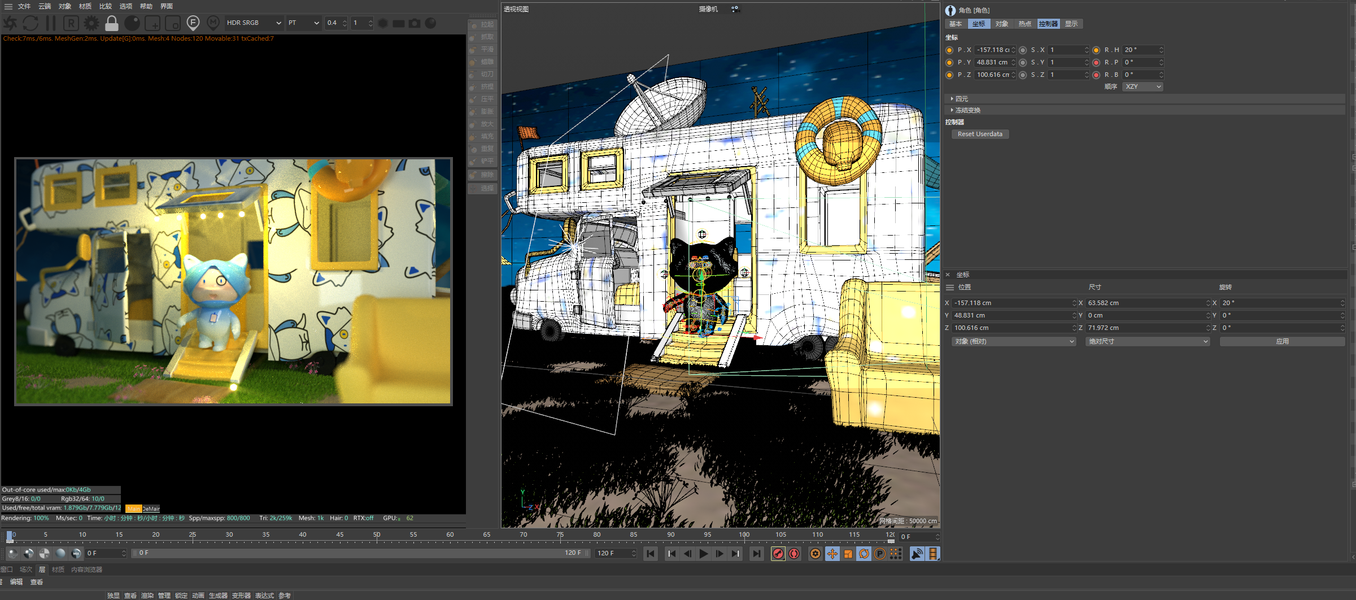Pause the Octane live render

coord(49,22)
